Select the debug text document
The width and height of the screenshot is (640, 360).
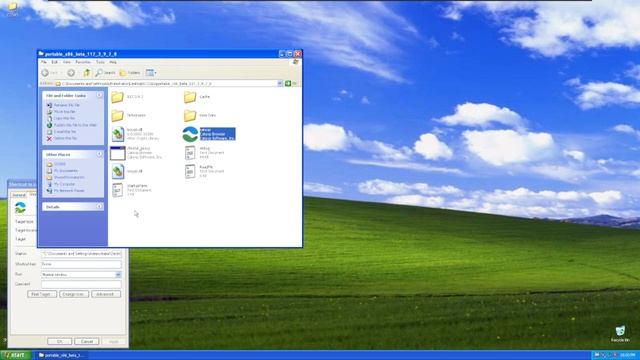point(203,153)
